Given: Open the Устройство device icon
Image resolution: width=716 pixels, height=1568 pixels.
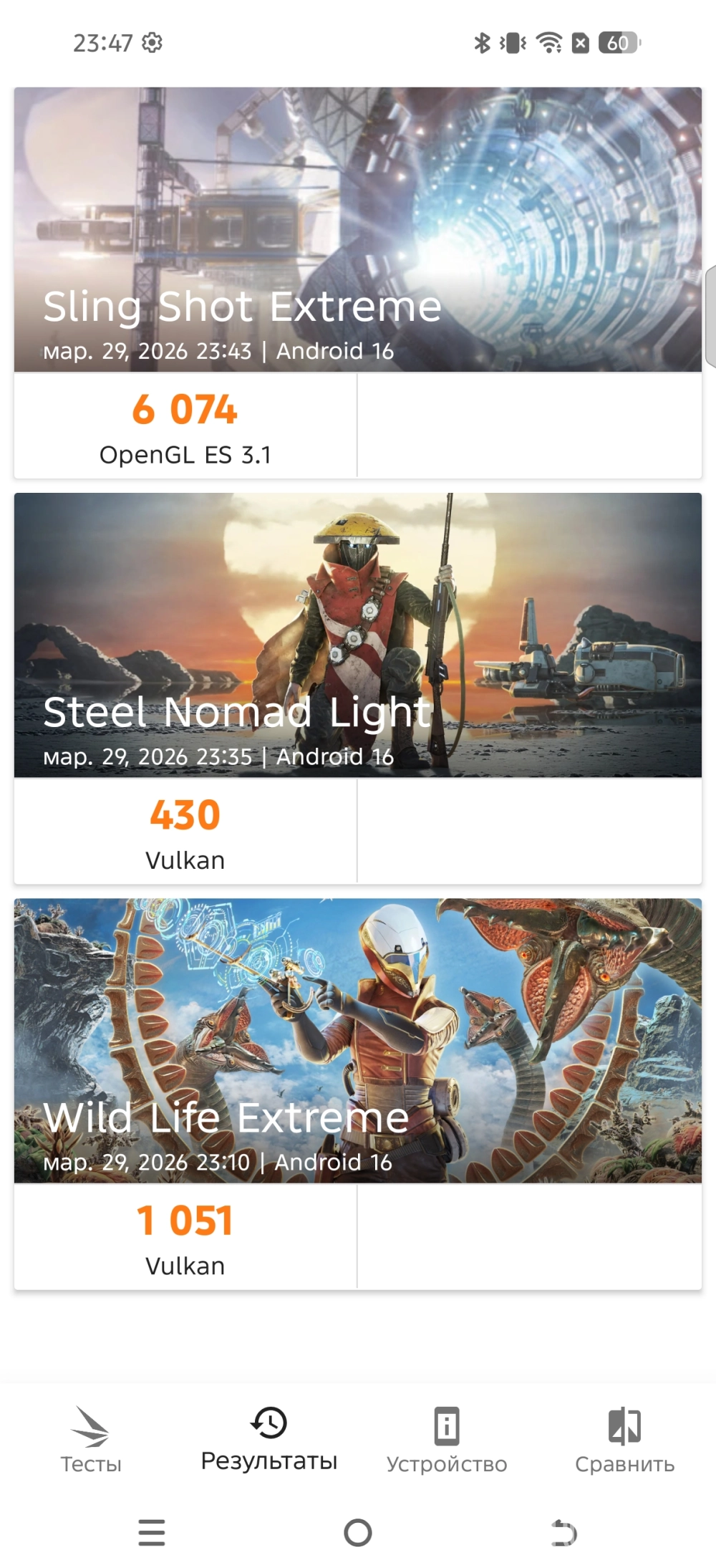Looking at the screenshot, I should (x=447, y=1426).
